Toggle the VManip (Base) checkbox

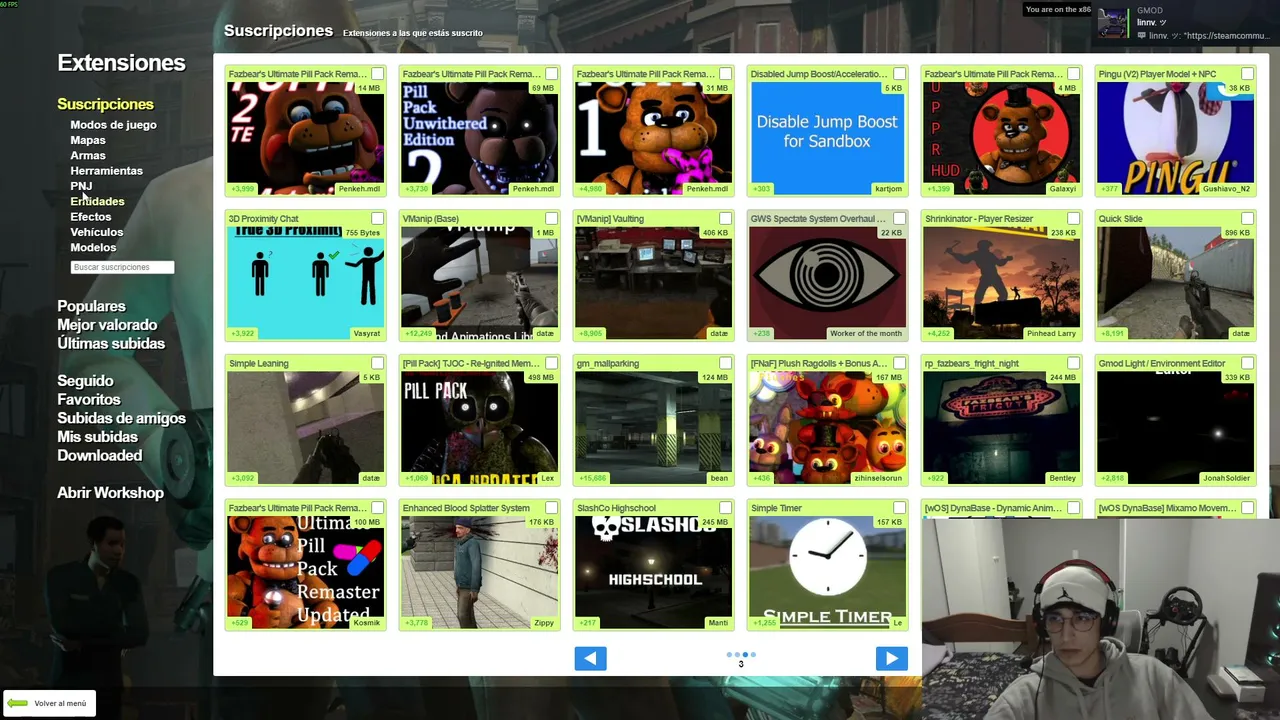(x=552, y=219)
